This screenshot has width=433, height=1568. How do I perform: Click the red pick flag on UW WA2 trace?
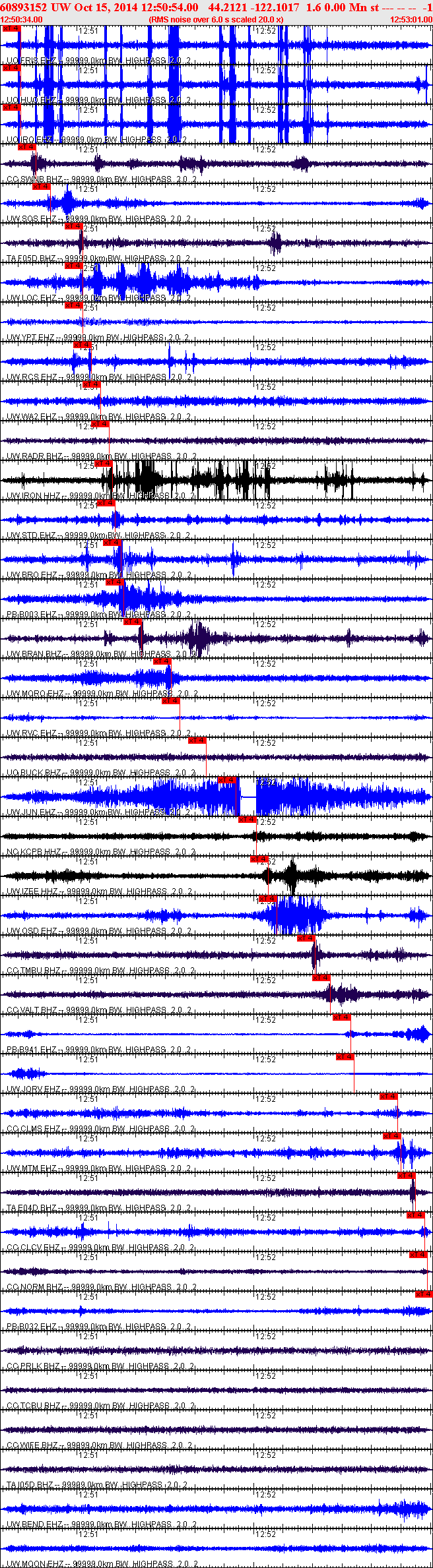coord(91,384)
